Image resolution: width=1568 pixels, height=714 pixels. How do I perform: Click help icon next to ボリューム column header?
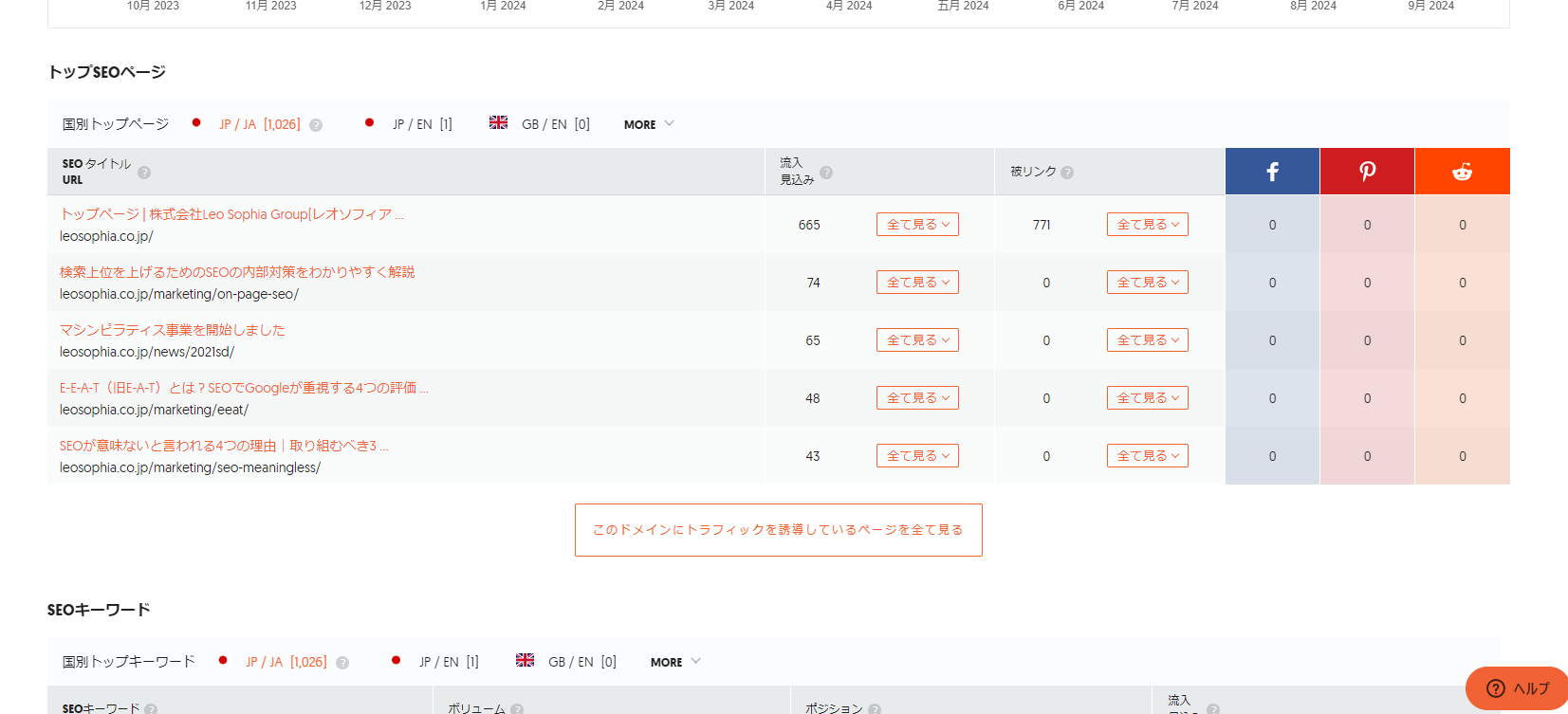517,709
